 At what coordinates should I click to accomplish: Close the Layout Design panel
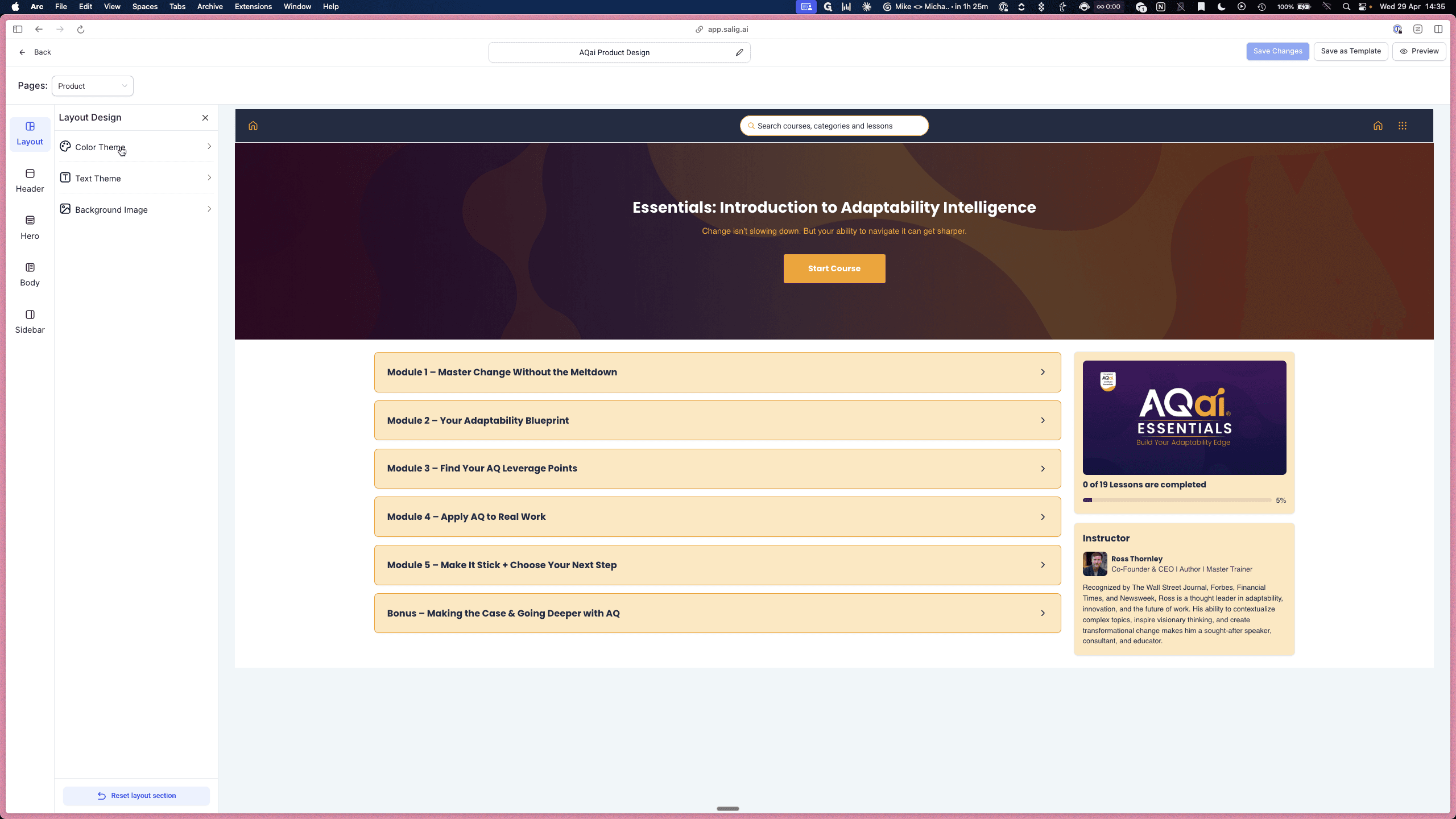pos(205,118)
